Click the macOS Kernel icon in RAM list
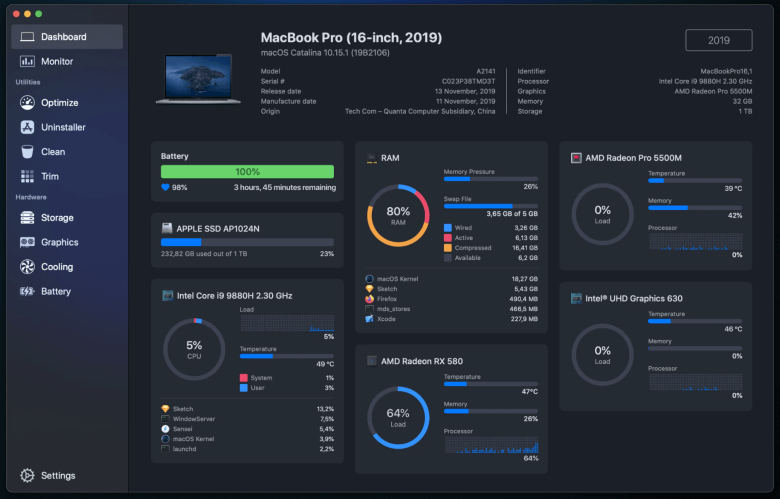Image resolution: width=780 pixels, height=499 pixels. tap(369, 279)
